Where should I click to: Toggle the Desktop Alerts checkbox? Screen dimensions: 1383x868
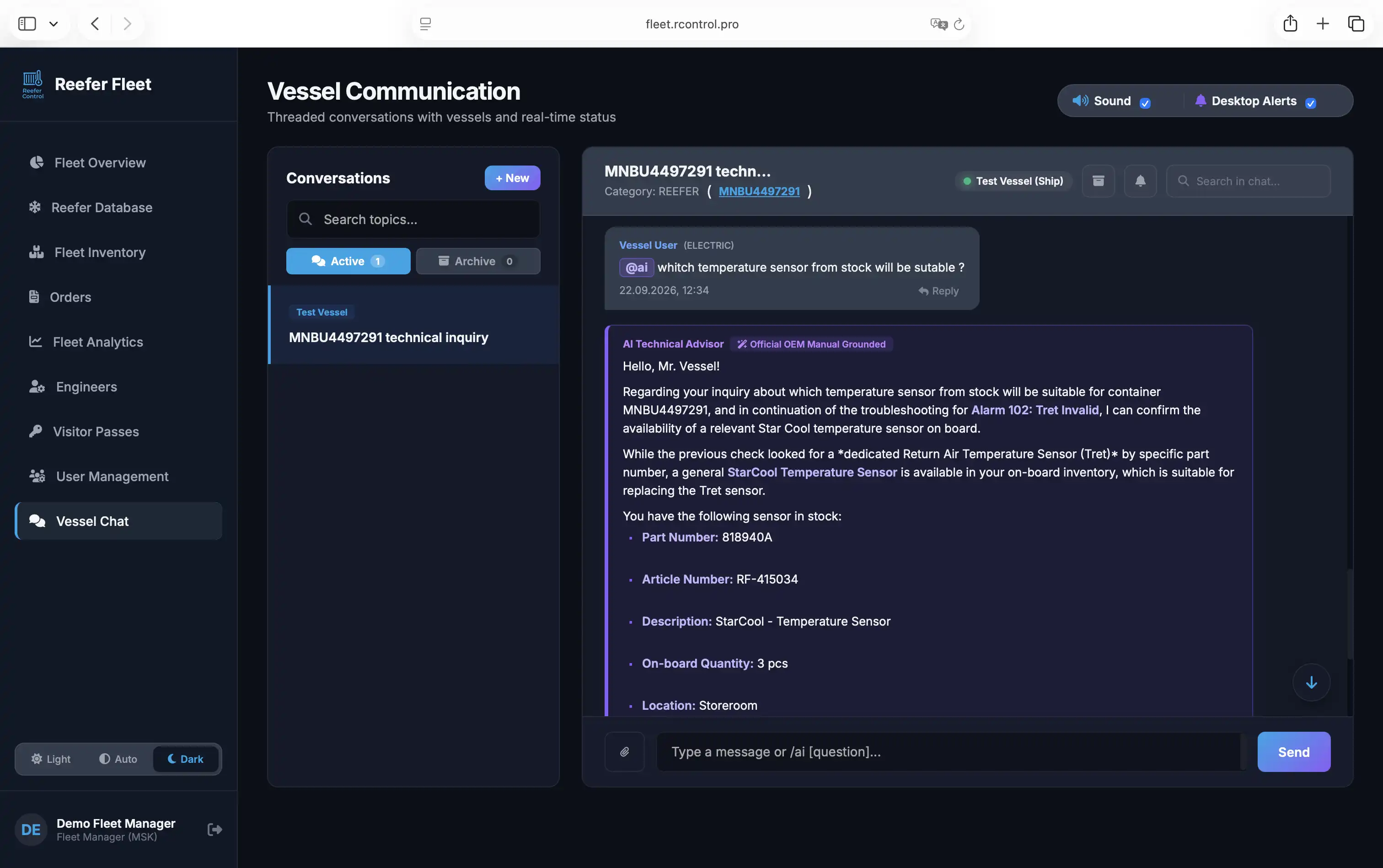[1311, 103]
